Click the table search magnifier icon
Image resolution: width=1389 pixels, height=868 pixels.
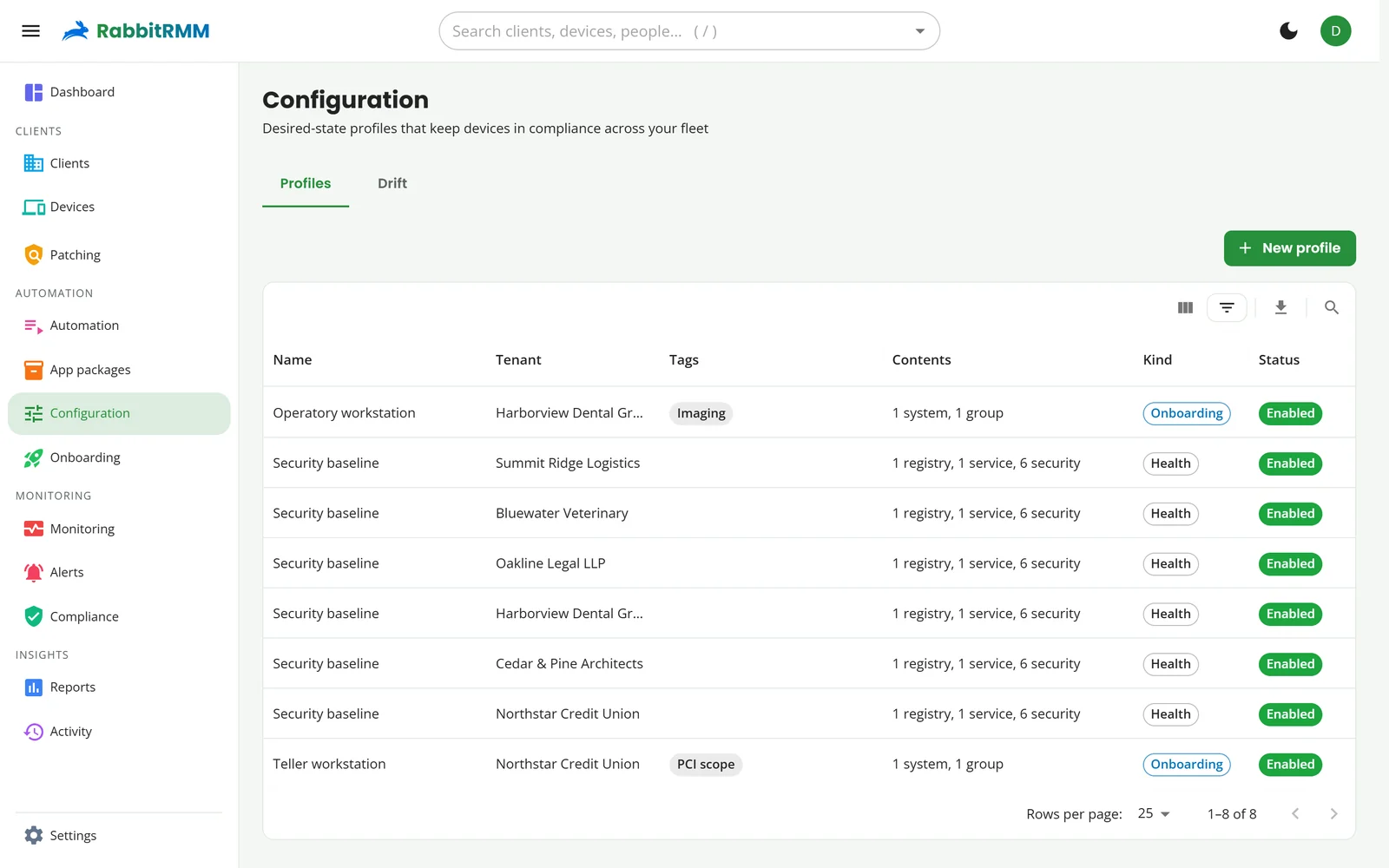tap(1331, 307)
